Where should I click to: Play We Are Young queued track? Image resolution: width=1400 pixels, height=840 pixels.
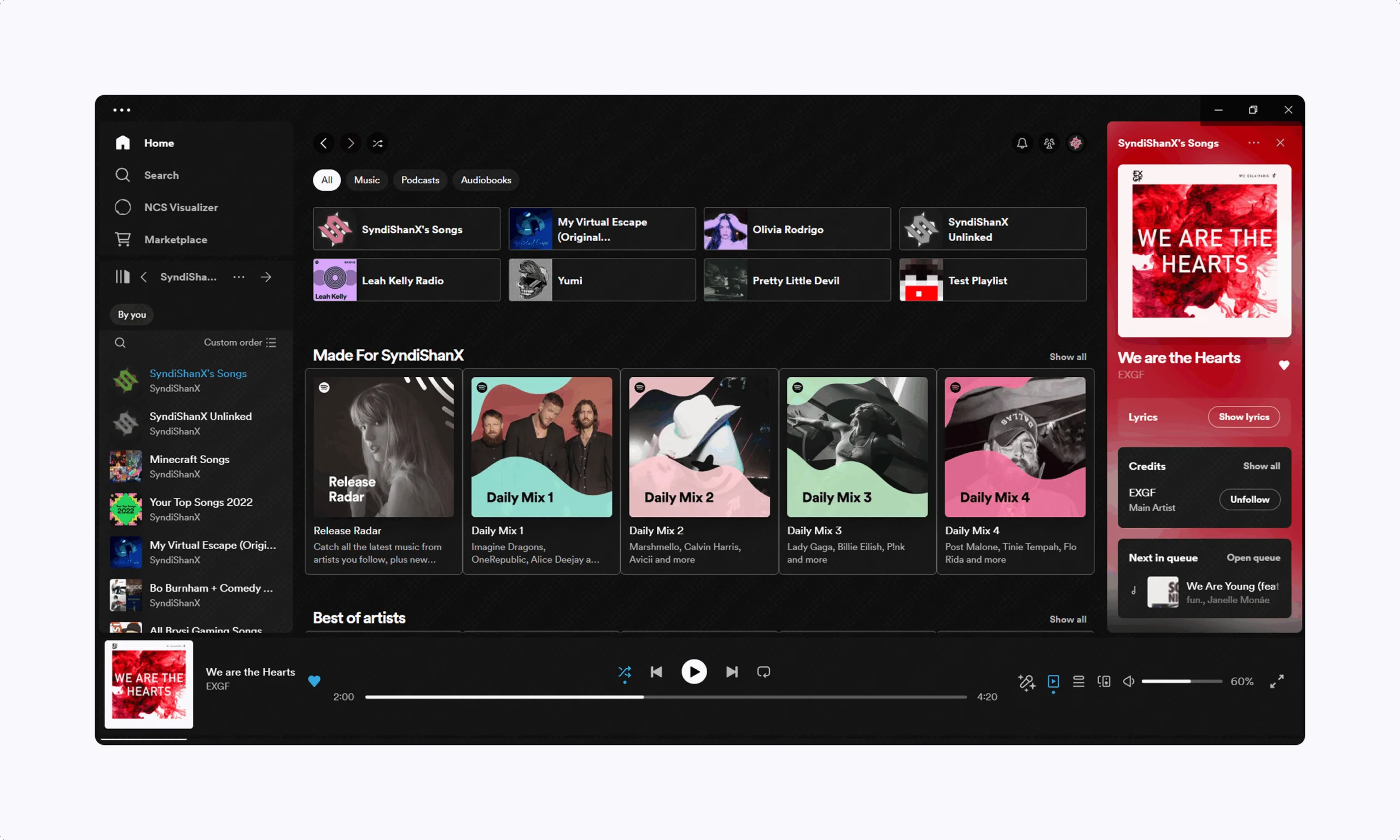pos(1204,592)
